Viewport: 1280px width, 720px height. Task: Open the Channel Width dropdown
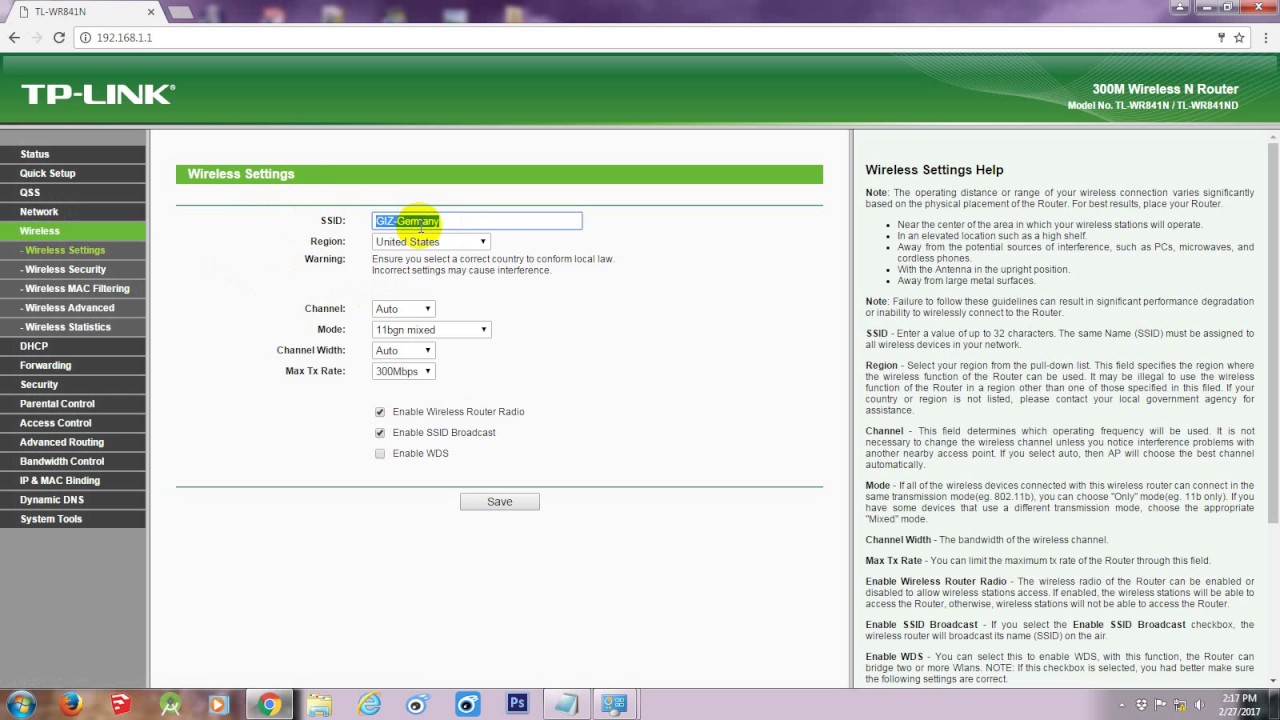pyautogui.click(x=403, y=351)
